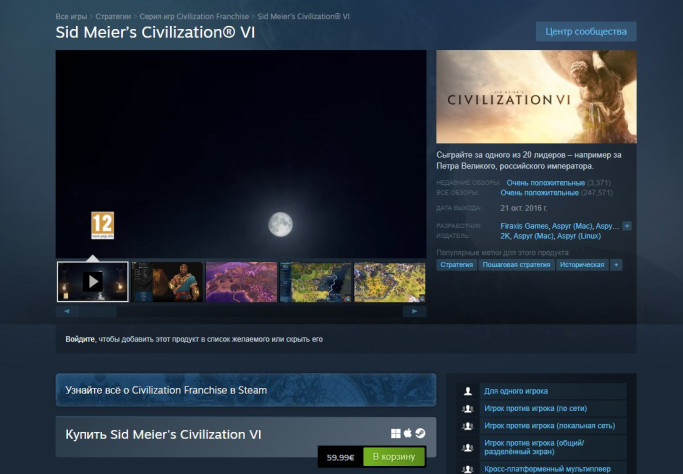Click the single-player person icon
Screen dimensions: 683x474
468,391
